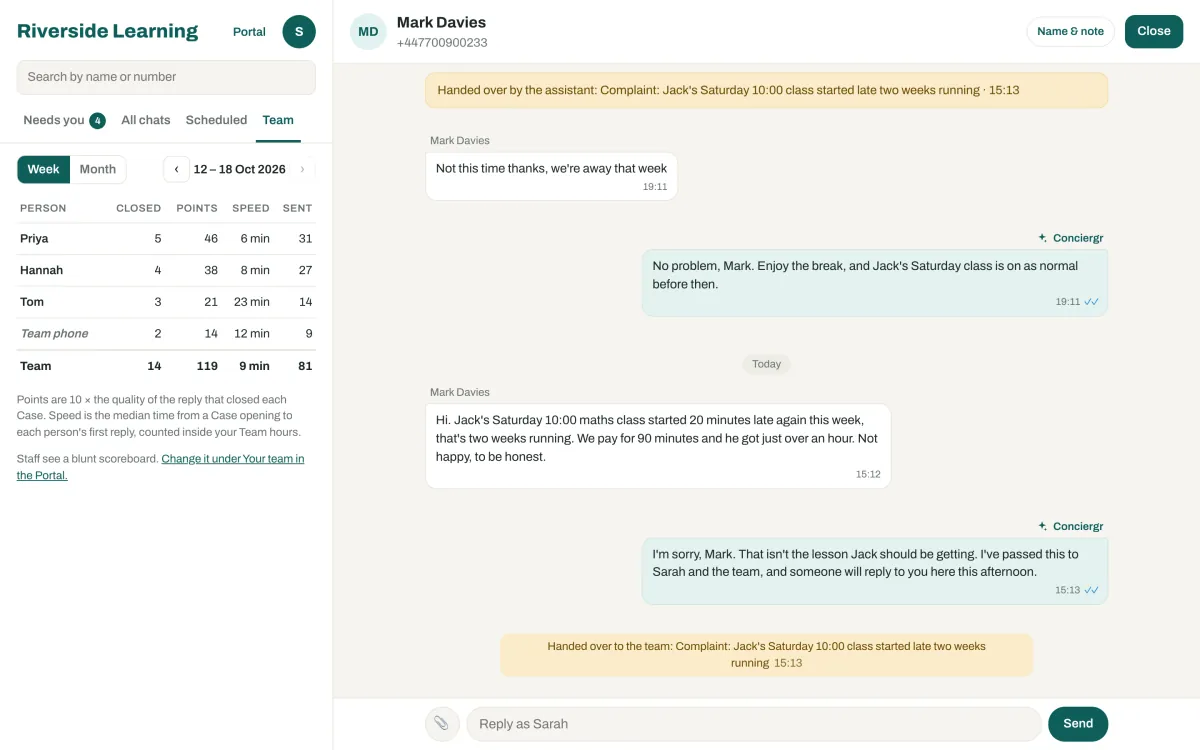Click read-receipt ticks on 19:11 message

pos(1092,301)
